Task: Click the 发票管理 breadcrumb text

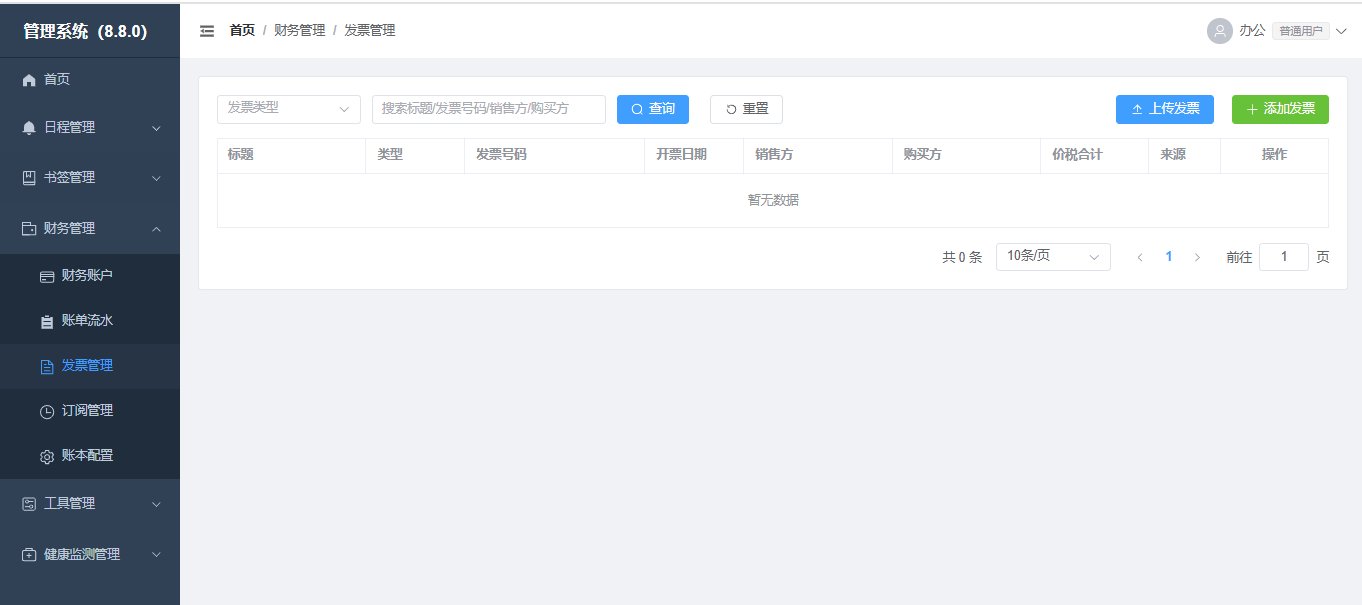Action: (370, 31)
